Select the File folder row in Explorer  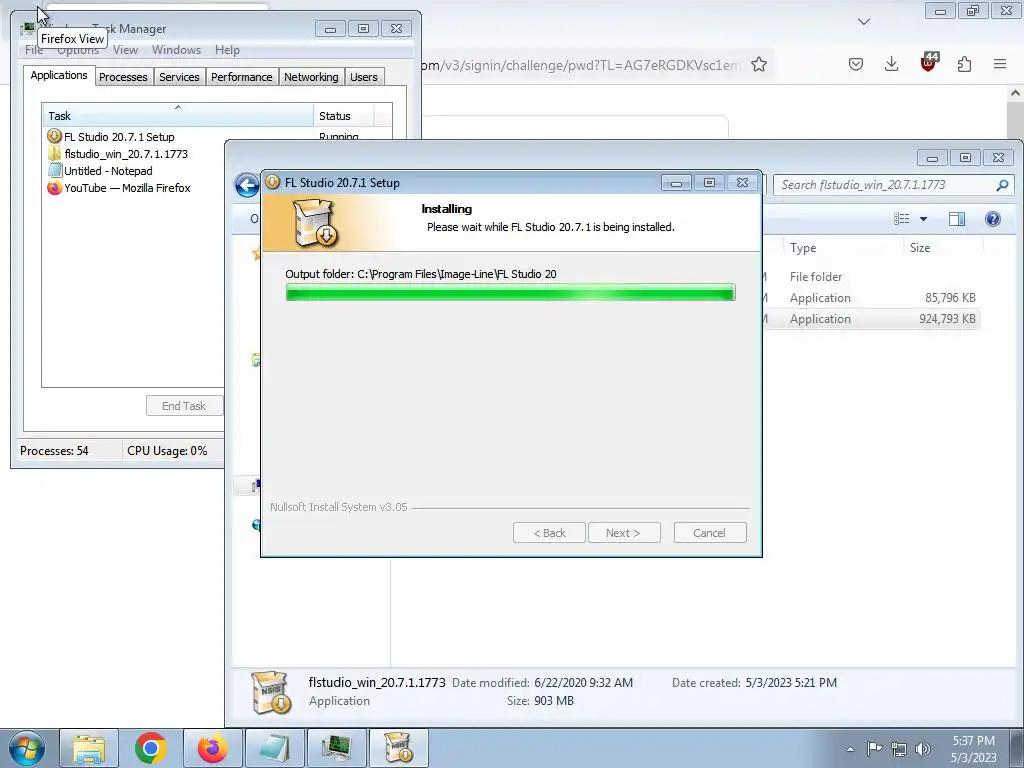pyautogui.click(x=872, y=277)
